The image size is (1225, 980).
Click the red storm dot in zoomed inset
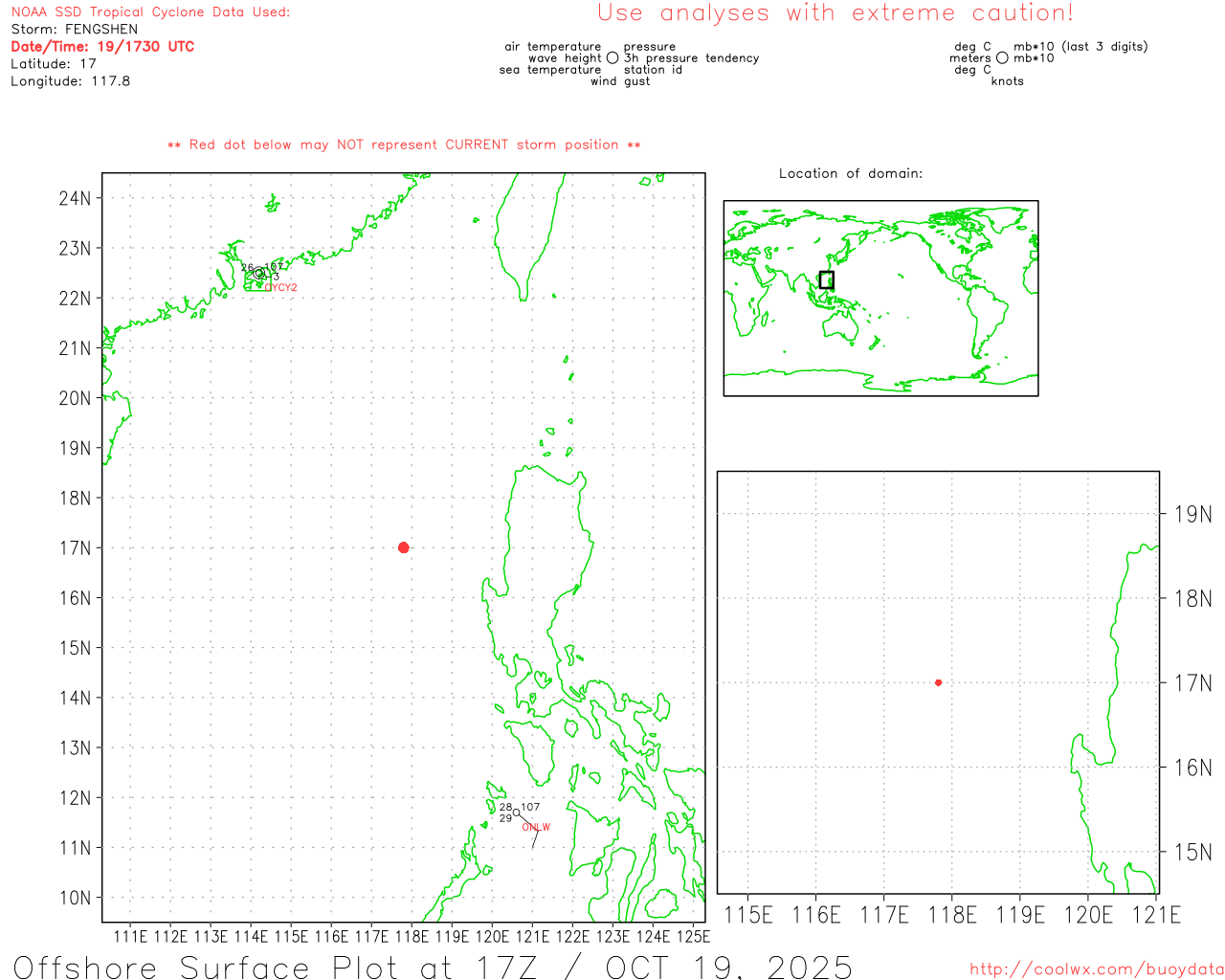click(938, 682)
